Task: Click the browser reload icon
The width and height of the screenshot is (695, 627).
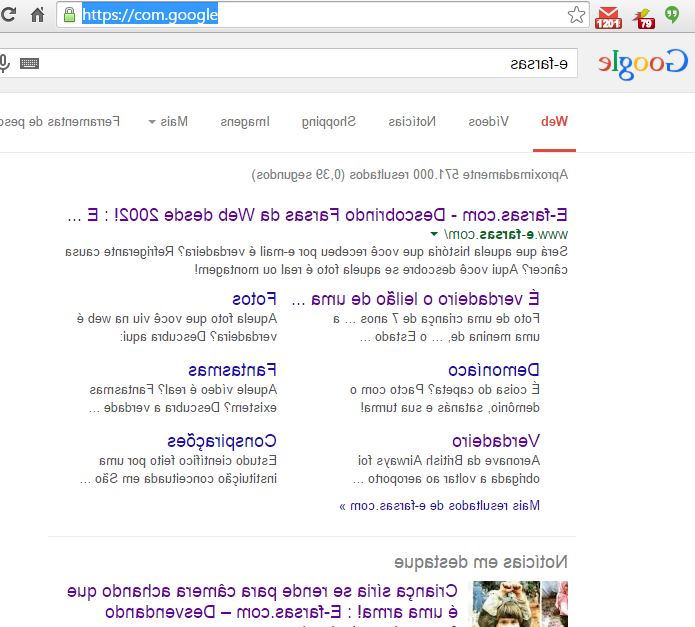Action: tap(8, 15)
